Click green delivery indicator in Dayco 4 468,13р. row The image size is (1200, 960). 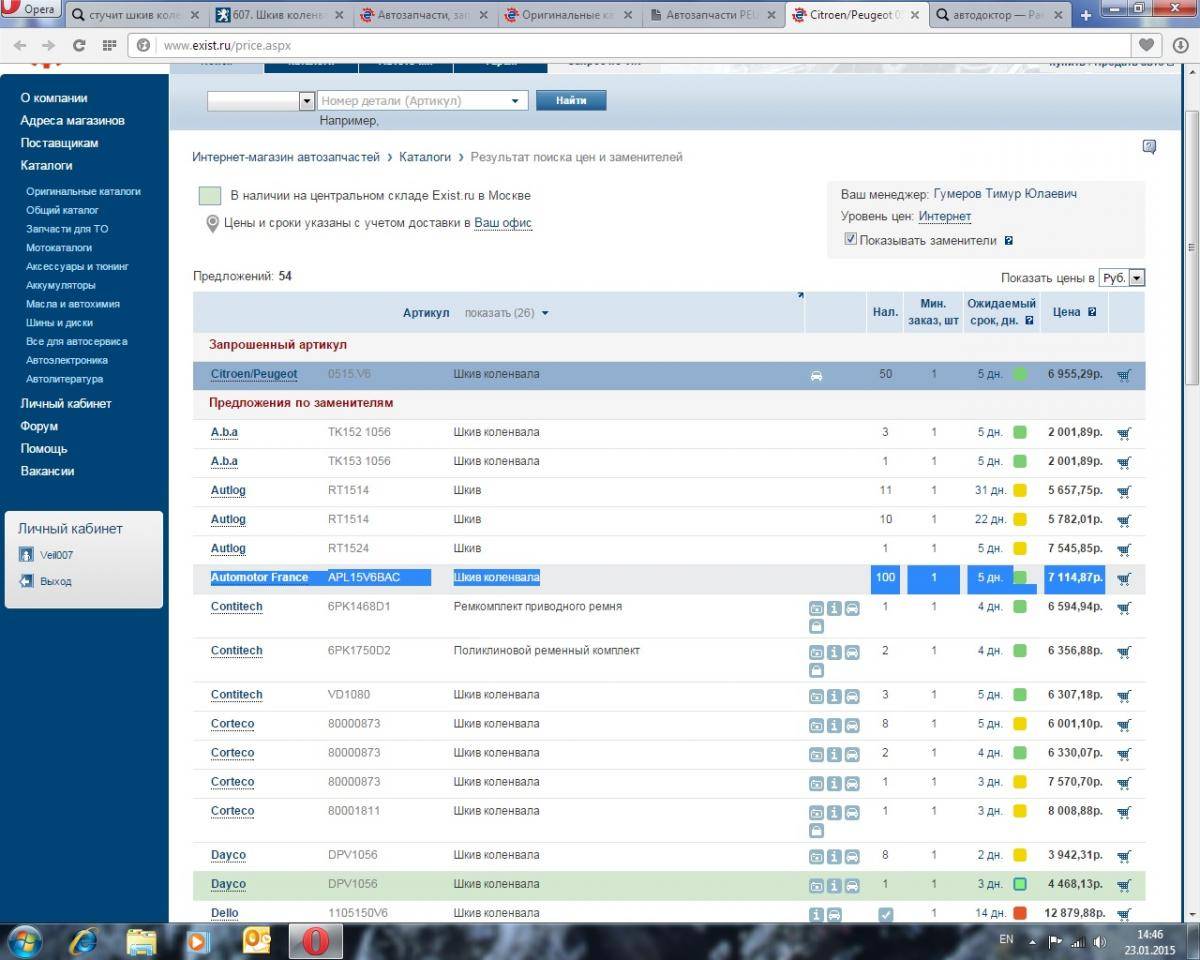tap(1020, 885)
